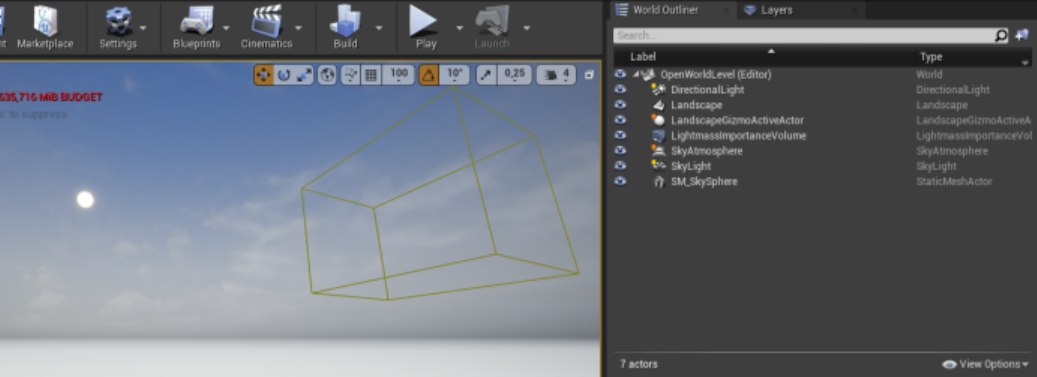The width and height of the screenshot is (1037, 377).
Task: Switch to the World Outliner tab
Action: pos(665,10)
